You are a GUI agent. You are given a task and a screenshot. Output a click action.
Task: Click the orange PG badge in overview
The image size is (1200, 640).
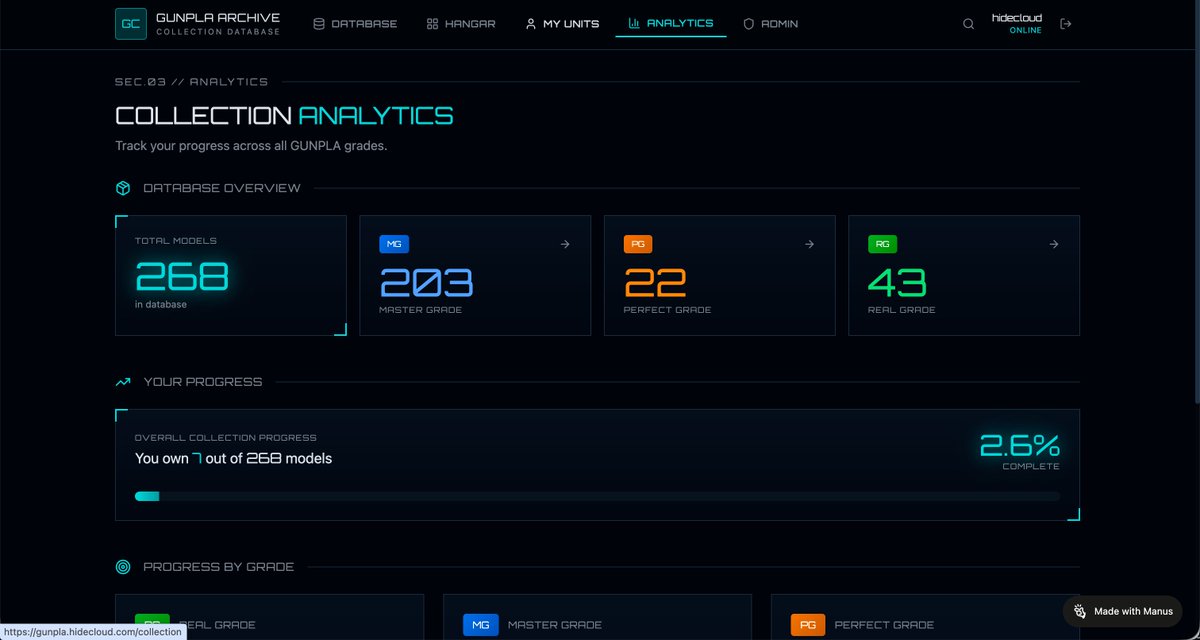click(x=638, y=244)
